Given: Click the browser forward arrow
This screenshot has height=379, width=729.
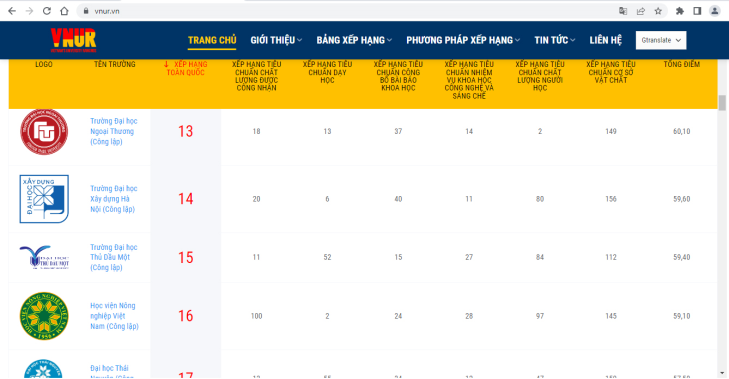Looking at the screenshot, I should (29, 11).
